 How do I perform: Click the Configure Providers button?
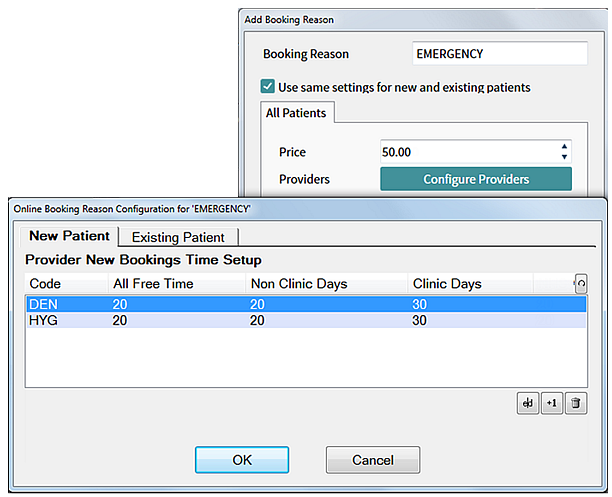[476, 179]
